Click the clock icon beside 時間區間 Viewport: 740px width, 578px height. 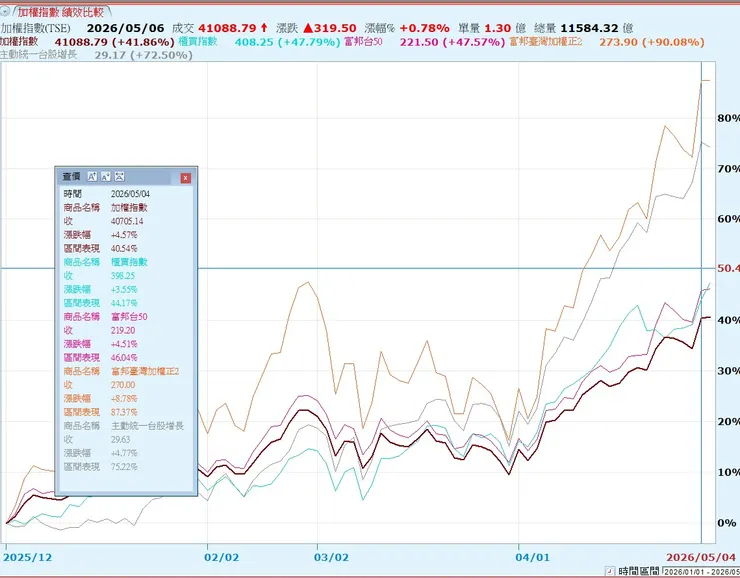(x=610, y=571)
